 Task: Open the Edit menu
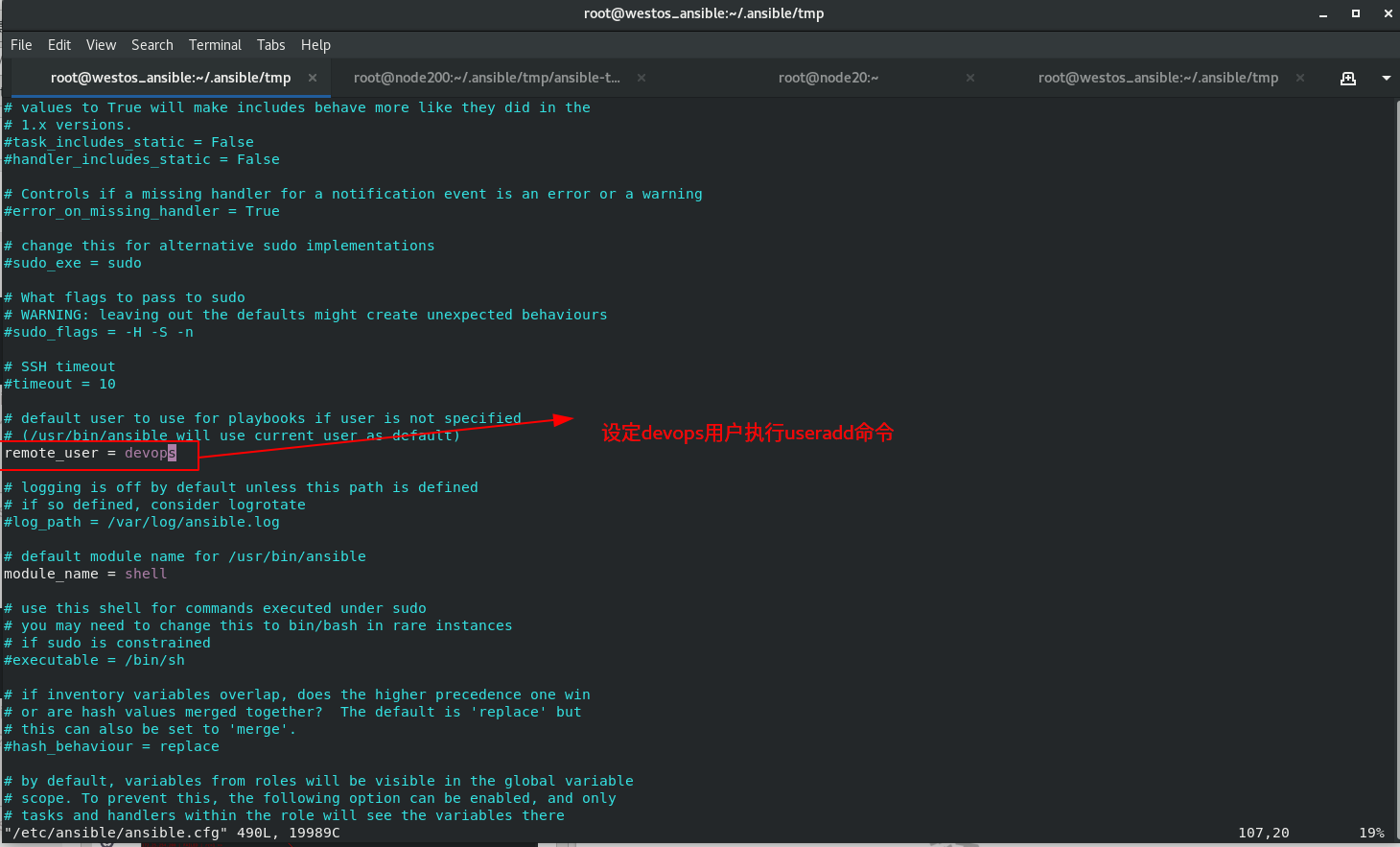[59, 45]
